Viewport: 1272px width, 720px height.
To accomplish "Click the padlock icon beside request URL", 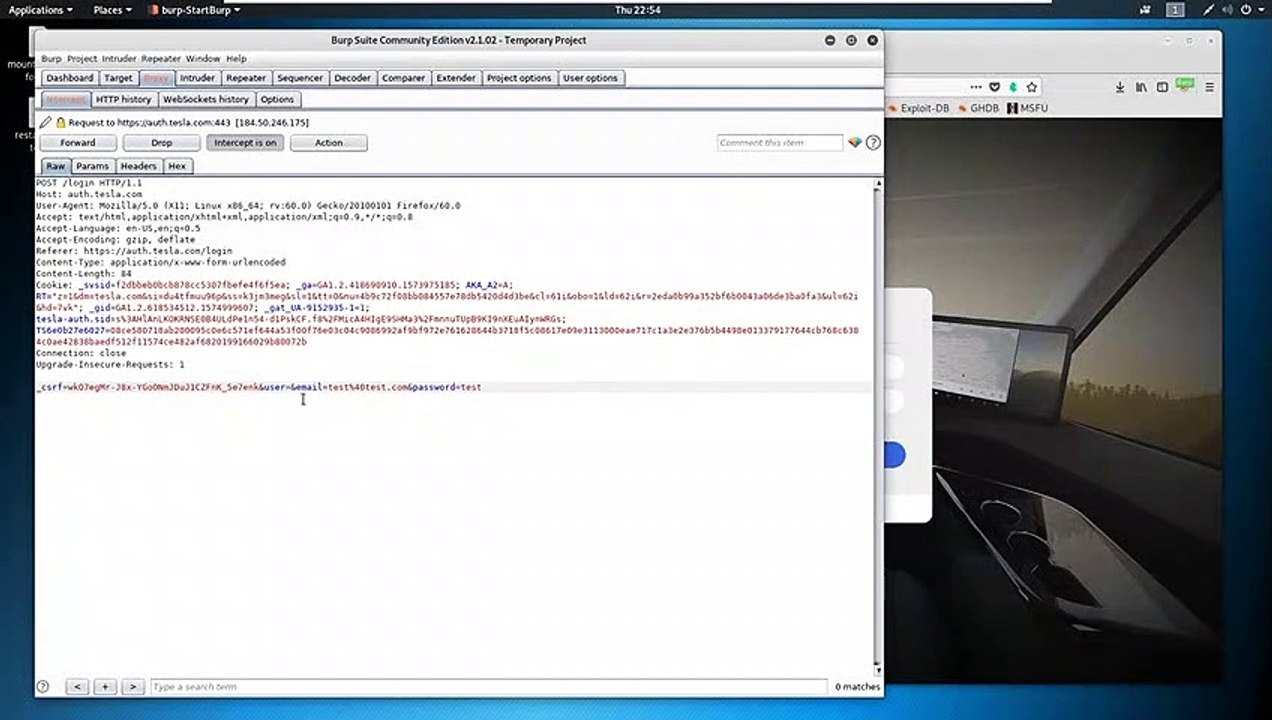I will pos(60,122).
